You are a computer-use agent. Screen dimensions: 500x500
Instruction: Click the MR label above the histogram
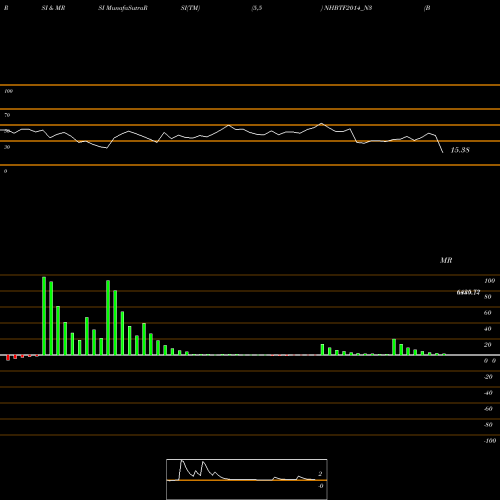pyautogui.click(x=446, y=260)
